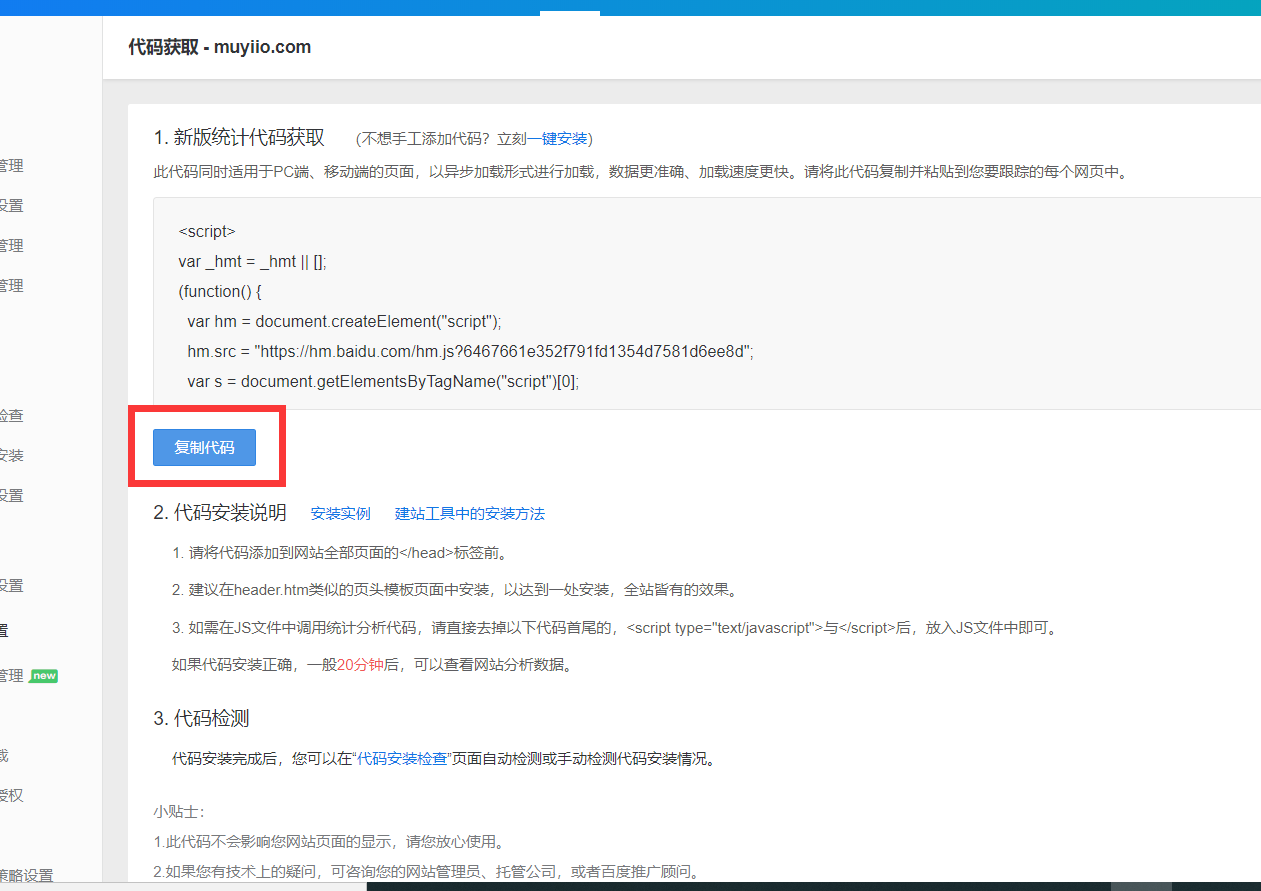Click the (function() { code line

(x=219, y=291)
